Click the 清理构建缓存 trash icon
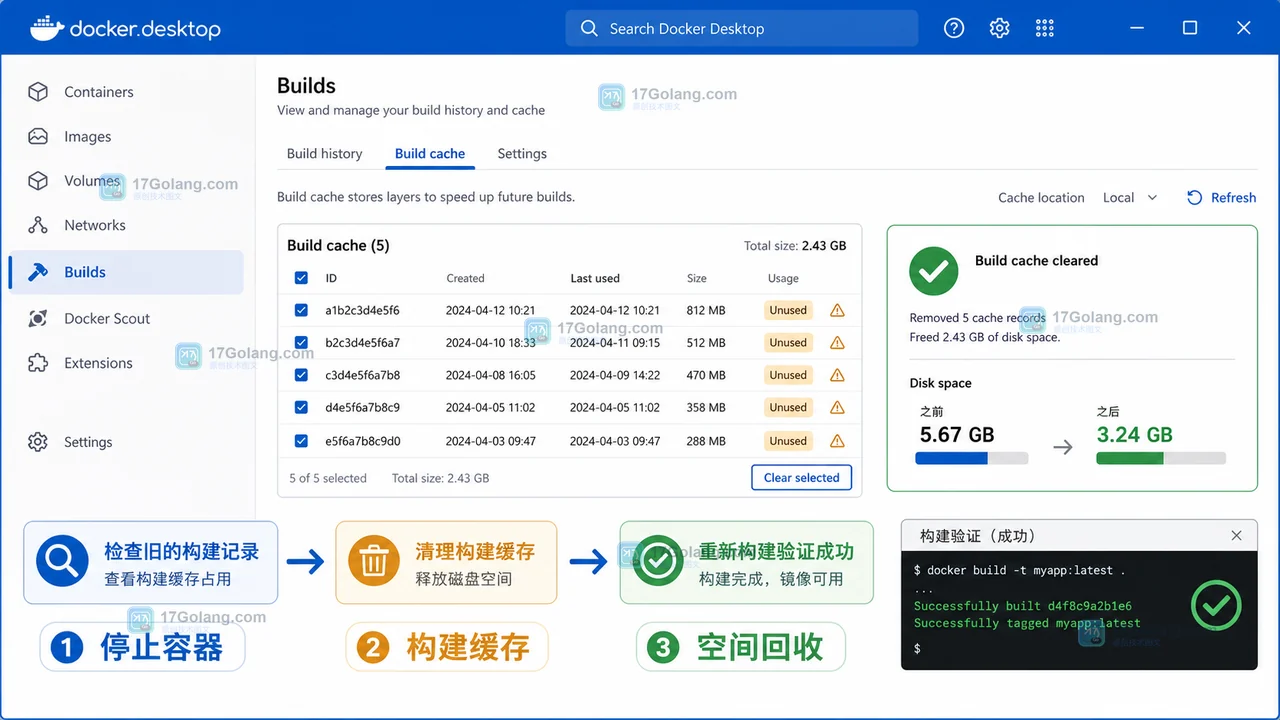The image size is (1280, 720). point(374,562)
